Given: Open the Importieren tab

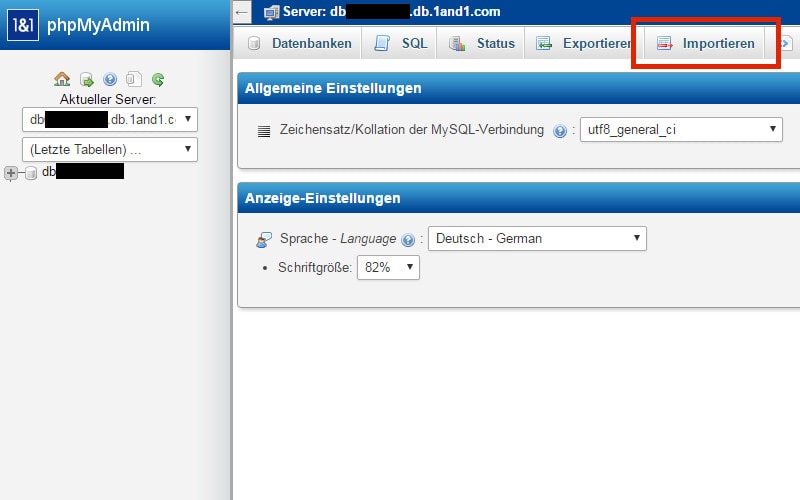Looking at the screenshot, I should click(705, 43).
